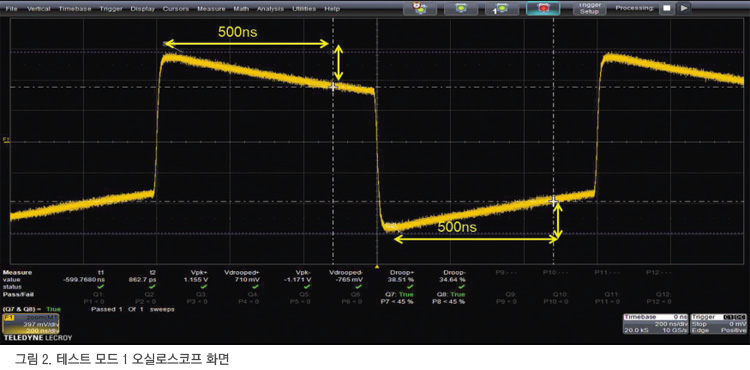Viewport: 750px width, 370px height.
Task: Select the upper white cursor crosshair on waveform
Action: coord(333,87)
